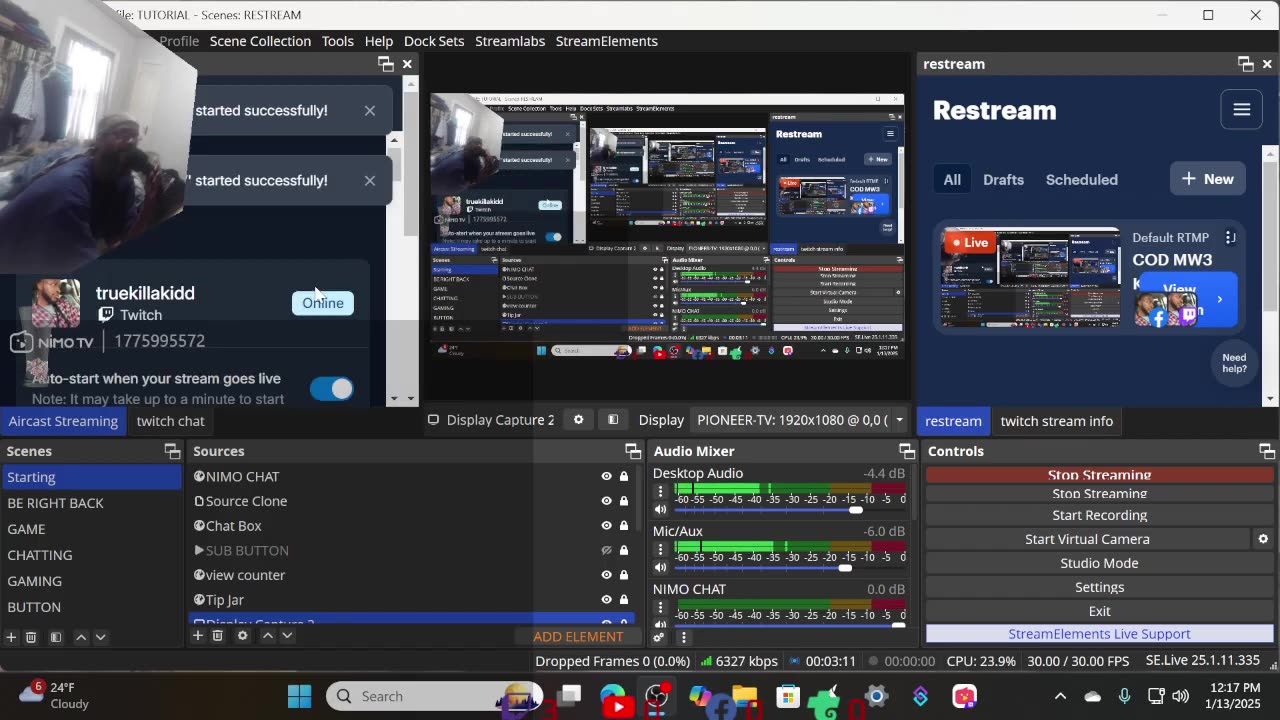Remove selected scene with trash icon
This screenshot has height=720, width=1280.
coord(31,637)
